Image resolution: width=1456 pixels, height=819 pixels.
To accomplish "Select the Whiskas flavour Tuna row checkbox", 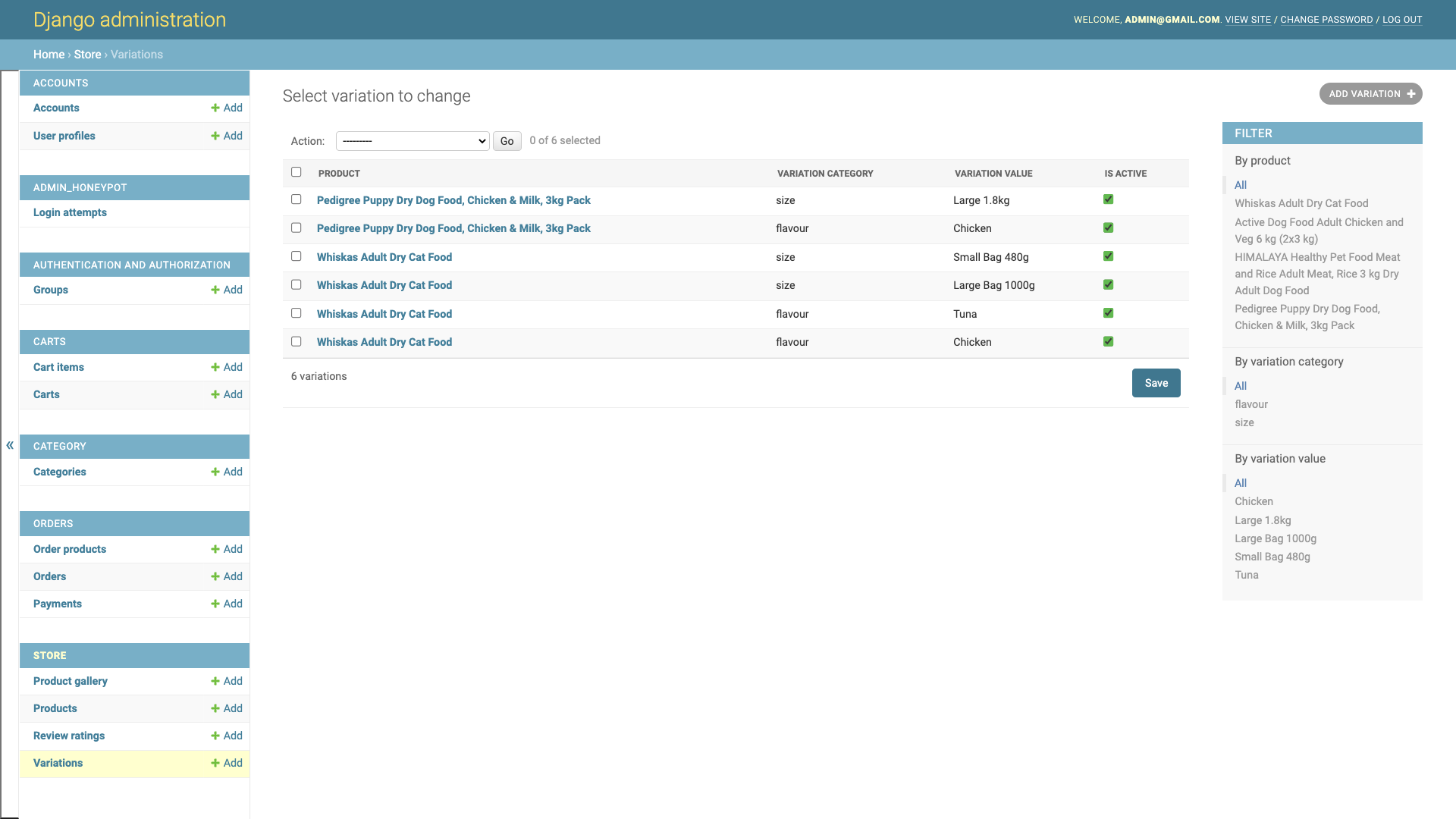I will (297, 313).
